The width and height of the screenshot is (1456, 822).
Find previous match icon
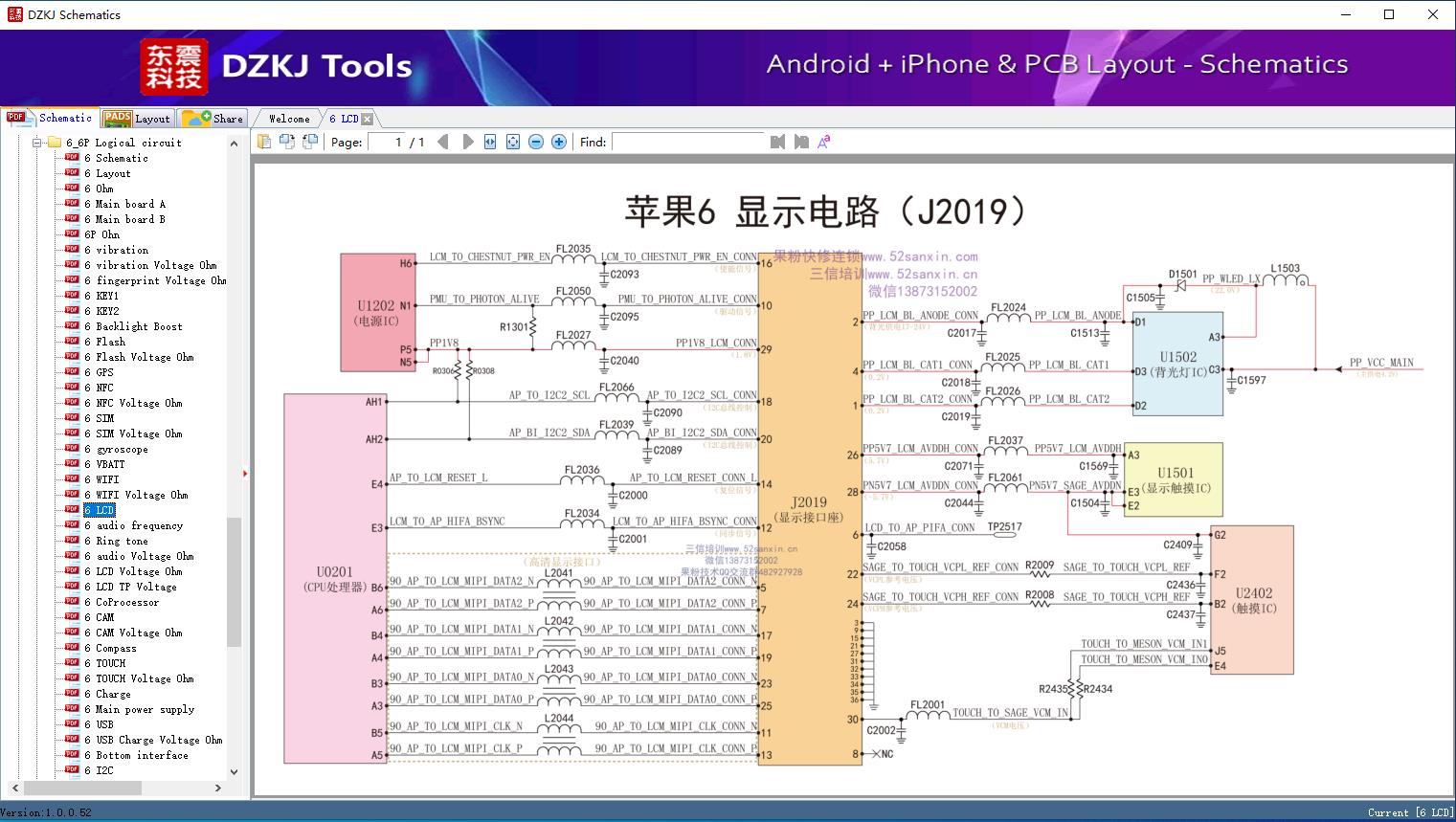[777, 142]
